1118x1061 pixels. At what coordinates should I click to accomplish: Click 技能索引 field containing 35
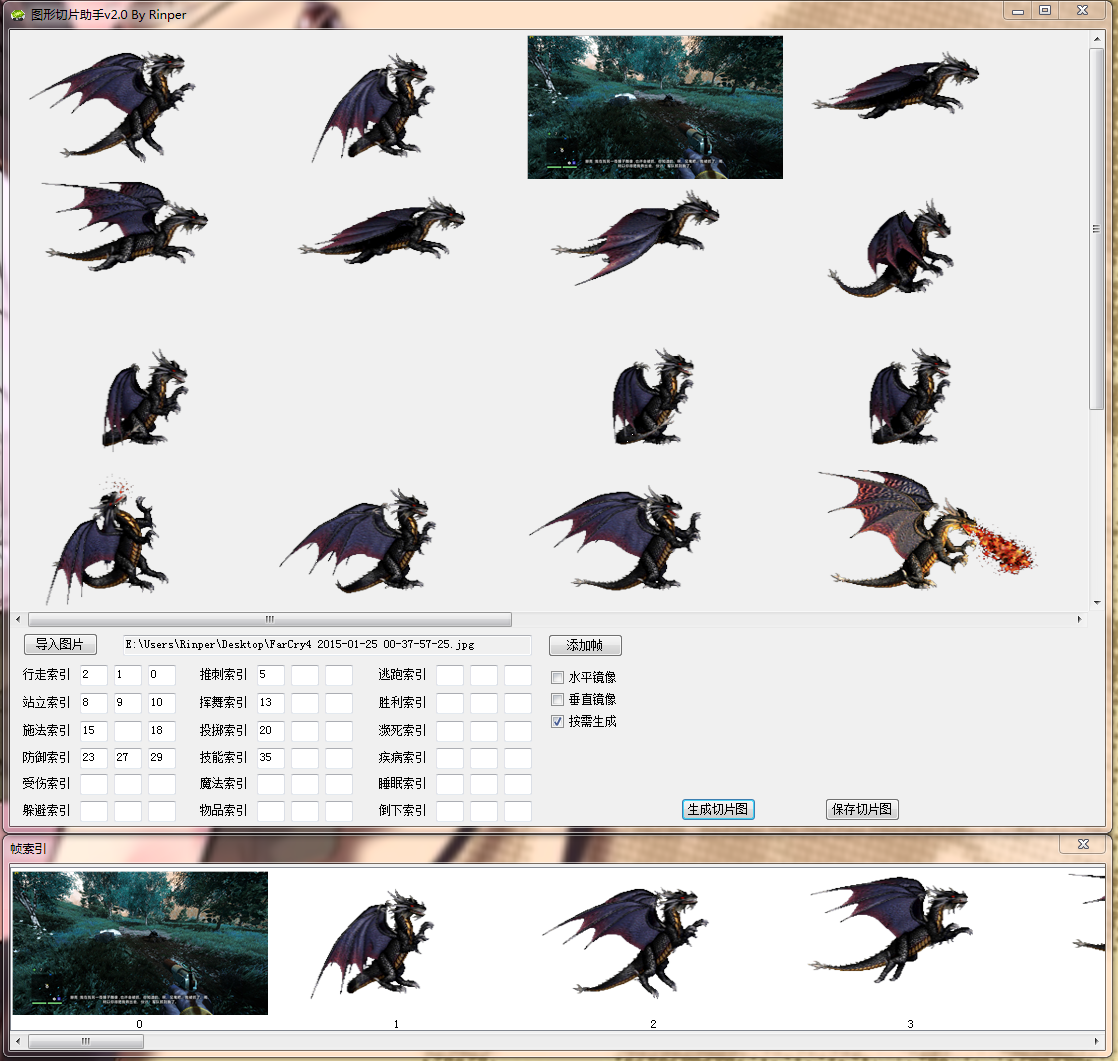tap(270, 757)
